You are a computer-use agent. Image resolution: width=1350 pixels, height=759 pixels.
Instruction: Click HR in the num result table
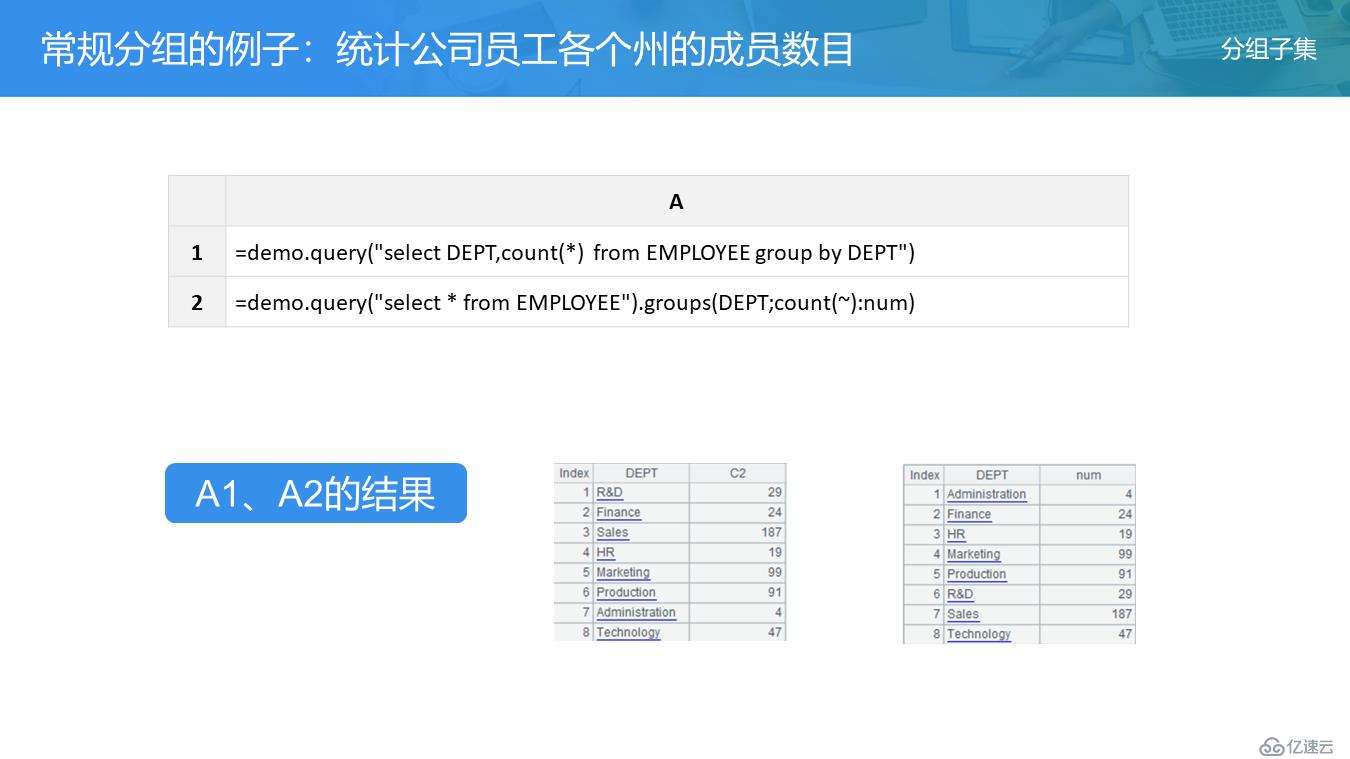pos(956,535)
